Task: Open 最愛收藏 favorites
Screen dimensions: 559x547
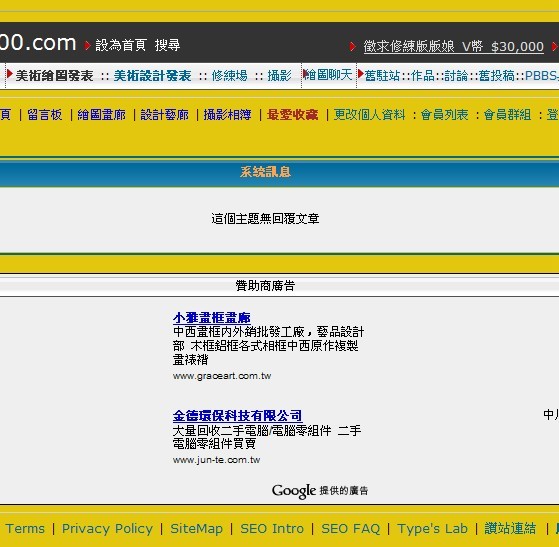Action: 292,115
